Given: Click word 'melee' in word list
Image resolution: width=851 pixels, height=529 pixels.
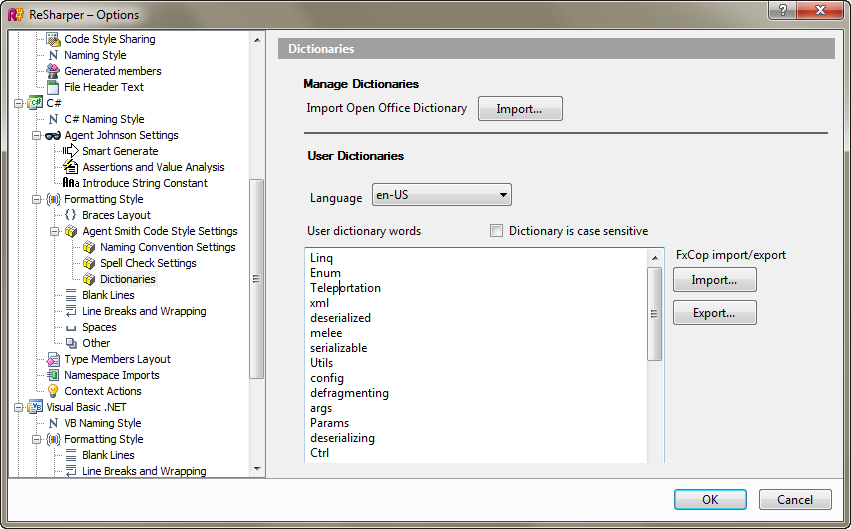Looking at the screenshot, I should [326, 333].
